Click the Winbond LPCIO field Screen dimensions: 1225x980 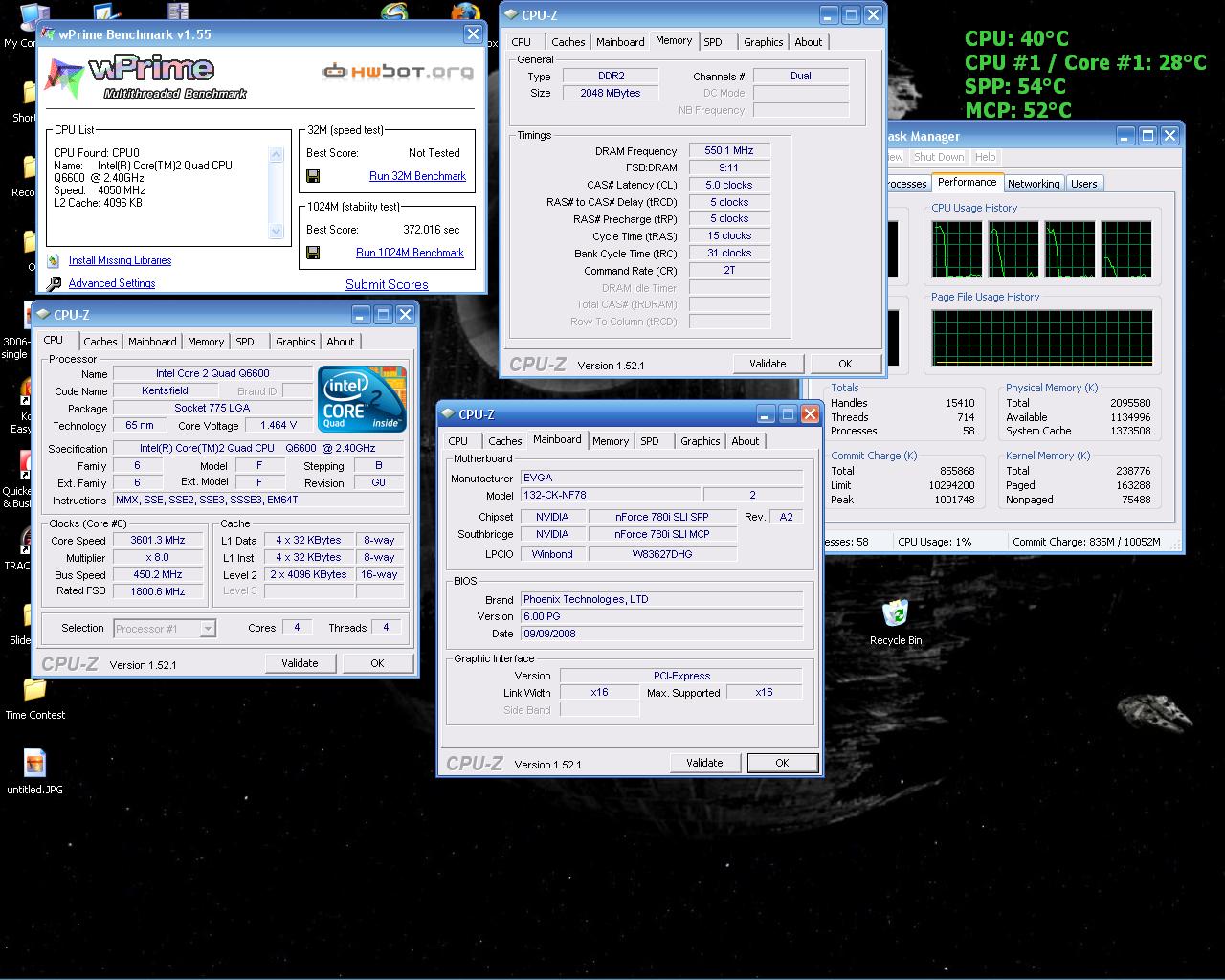(x=552, y=554)
